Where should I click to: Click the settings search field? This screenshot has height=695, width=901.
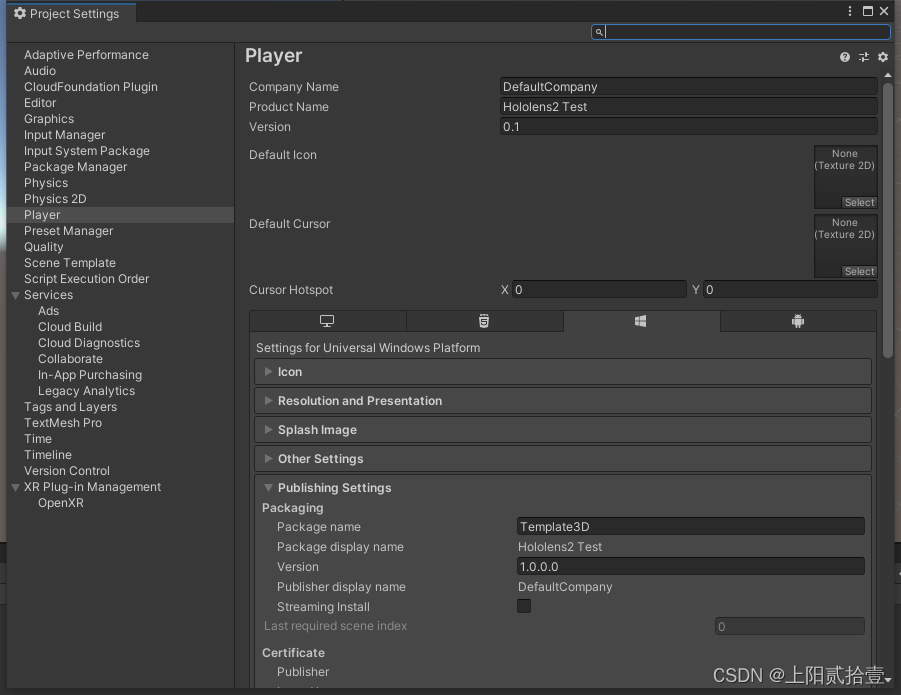[741, 32]
